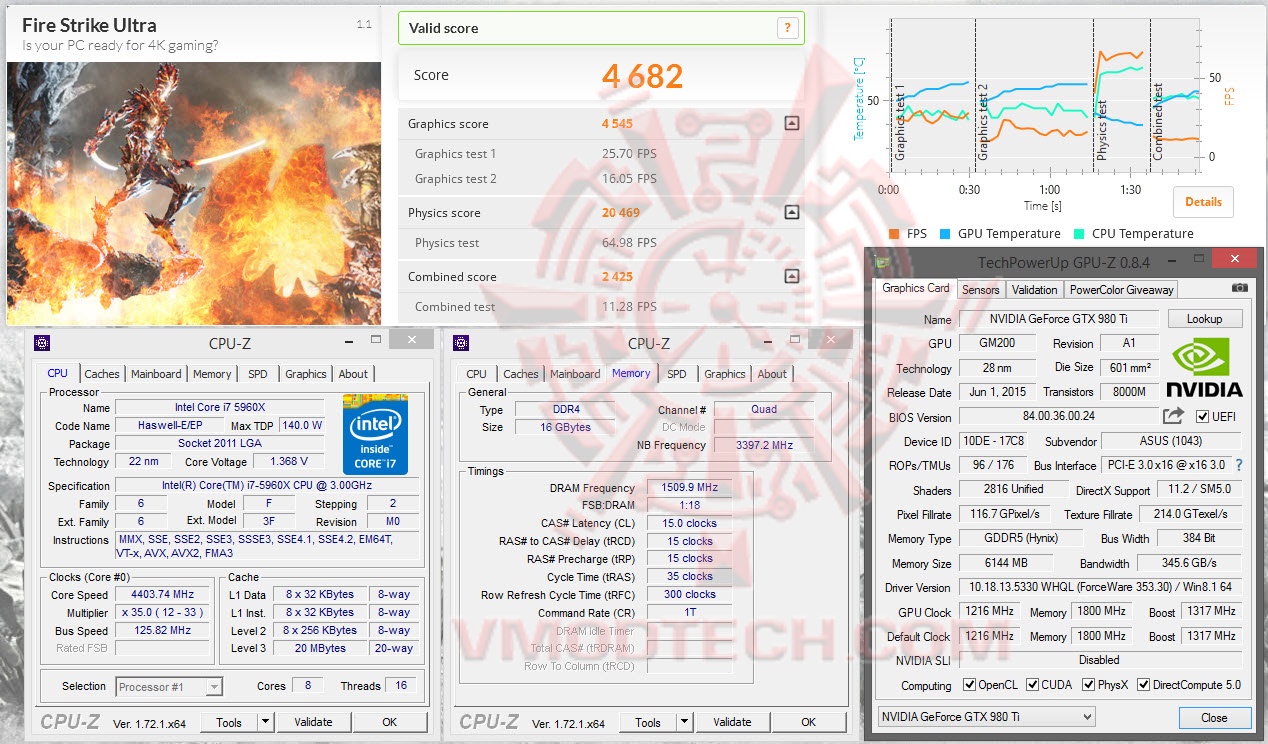Open Mainboard tab in left CPU-Z window

pyautogui.click(x=157, y=374)
